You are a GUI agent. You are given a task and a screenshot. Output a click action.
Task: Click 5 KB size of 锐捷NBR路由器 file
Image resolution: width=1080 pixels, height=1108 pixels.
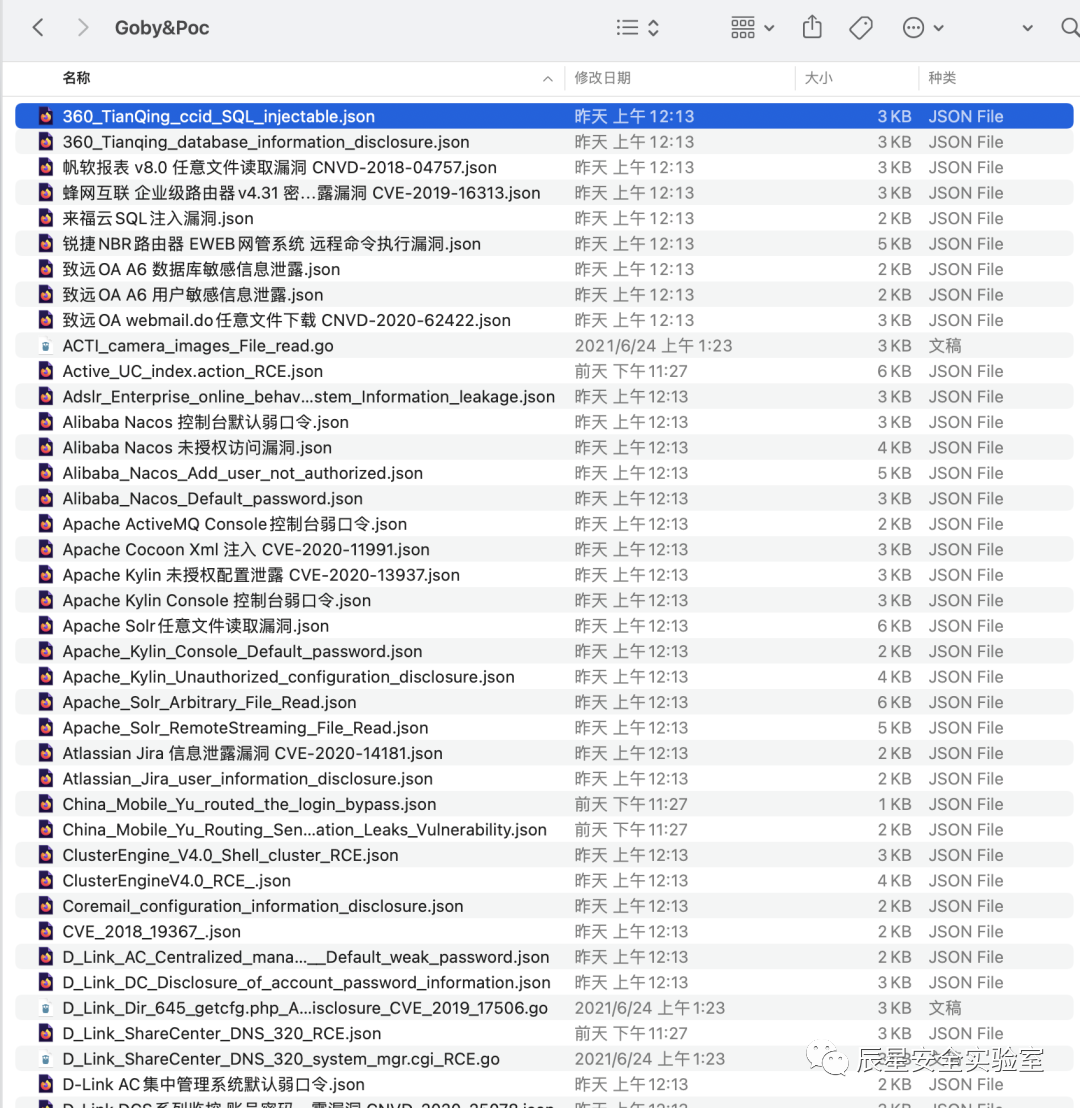(894, 243)
